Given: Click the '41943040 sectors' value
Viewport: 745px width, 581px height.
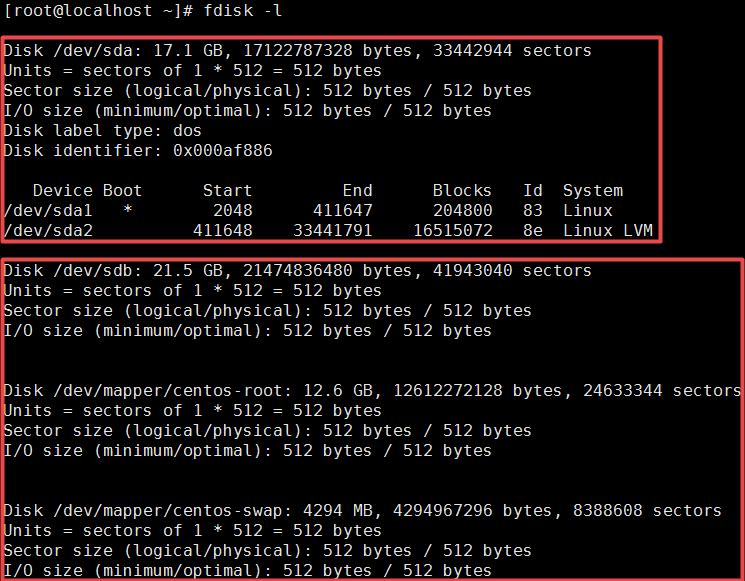Looking at the screenshot, I should [512, 270].
